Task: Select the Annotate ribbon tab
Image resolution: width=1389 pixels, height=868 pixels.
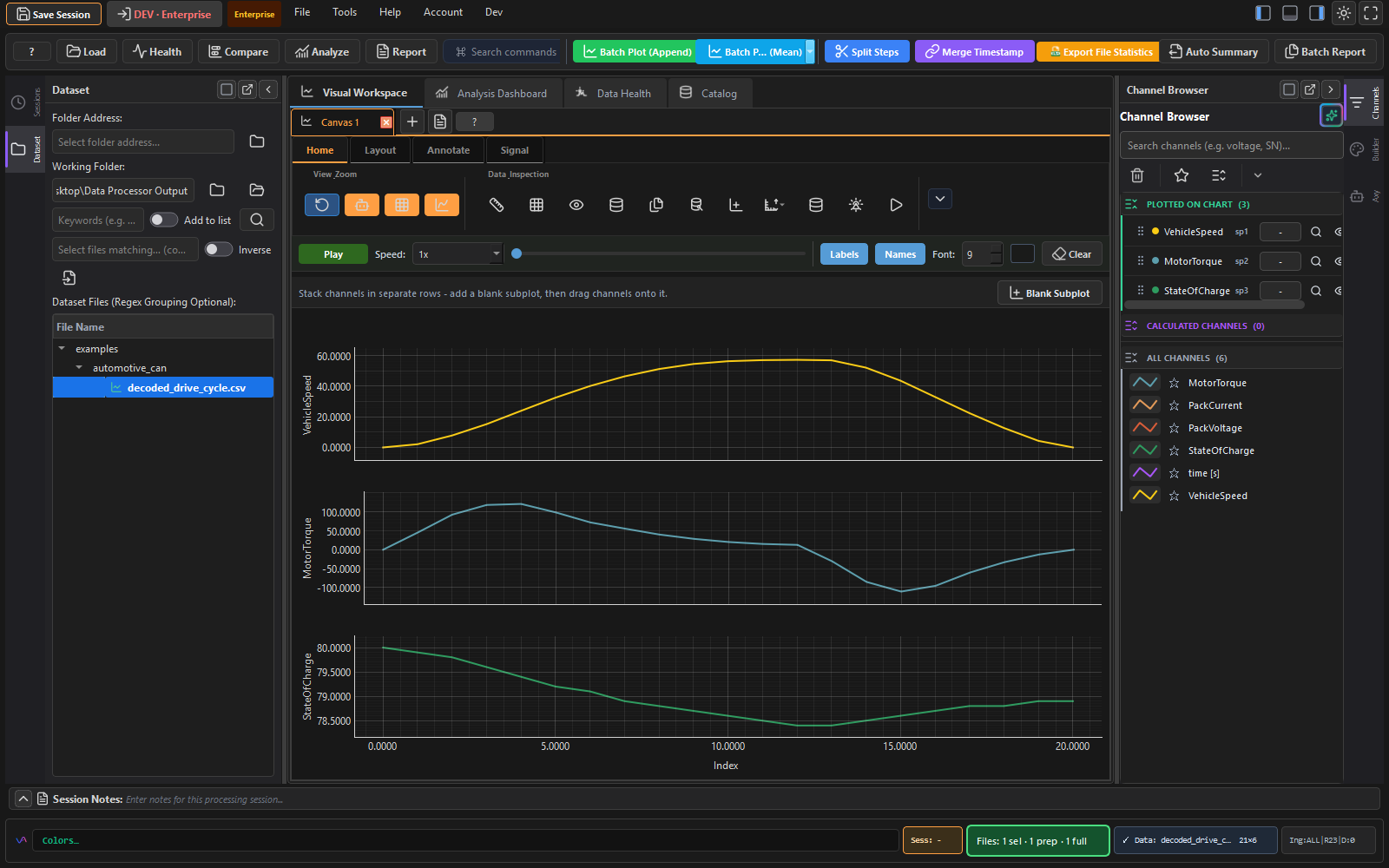Action: pyautogui.click(x=448, y=150)
